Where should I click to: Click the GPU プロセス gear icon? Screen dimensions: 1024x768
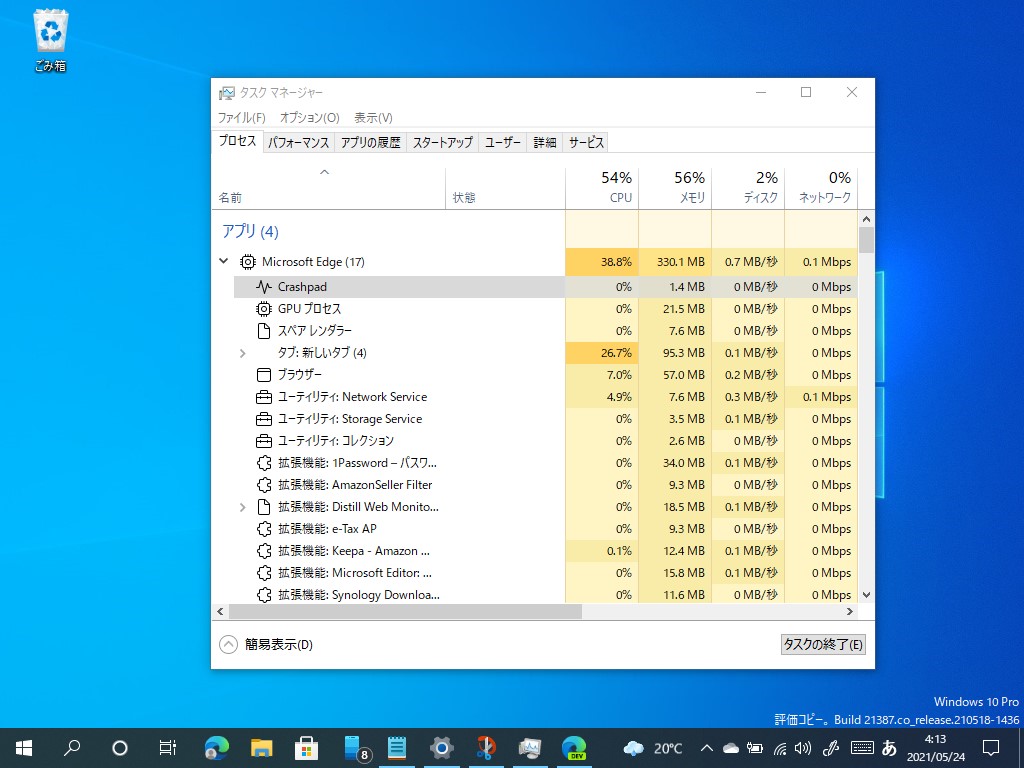point(262,308)
